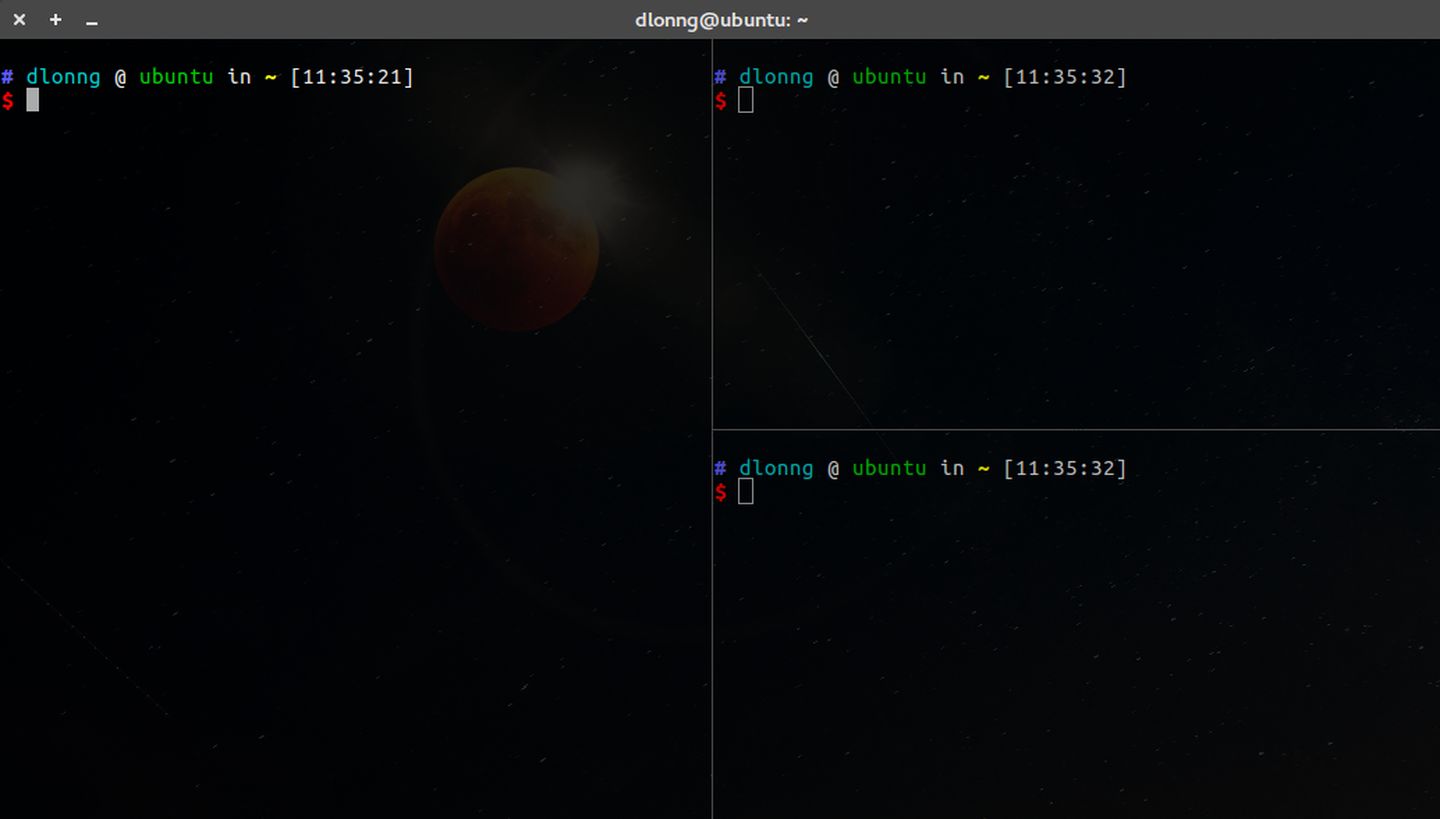Click username 'dlonng' in the top-right pane prompt
This screenshot has height=819, width=1440.
click(x=776, y=77)
